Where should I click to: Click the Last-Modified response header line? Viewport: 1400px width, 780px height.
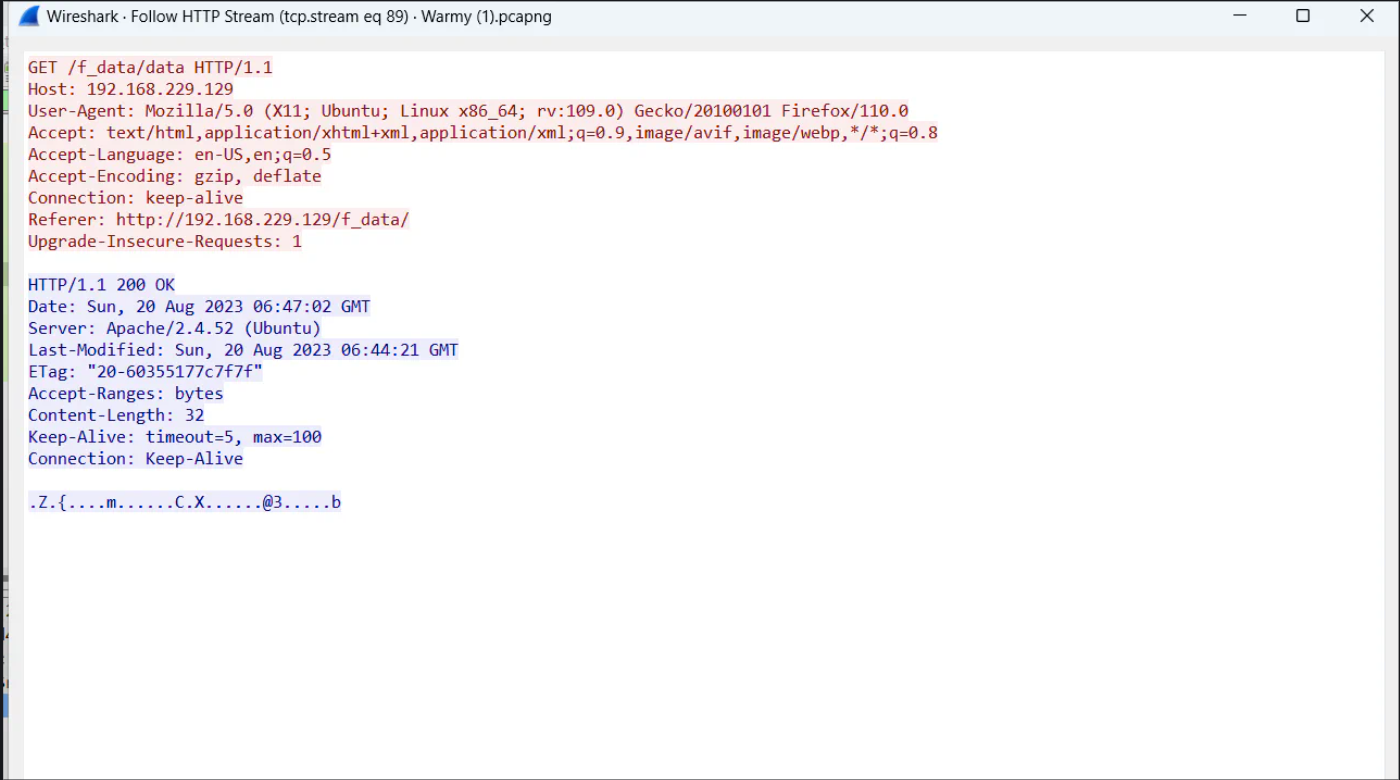(x=242, y=351)
